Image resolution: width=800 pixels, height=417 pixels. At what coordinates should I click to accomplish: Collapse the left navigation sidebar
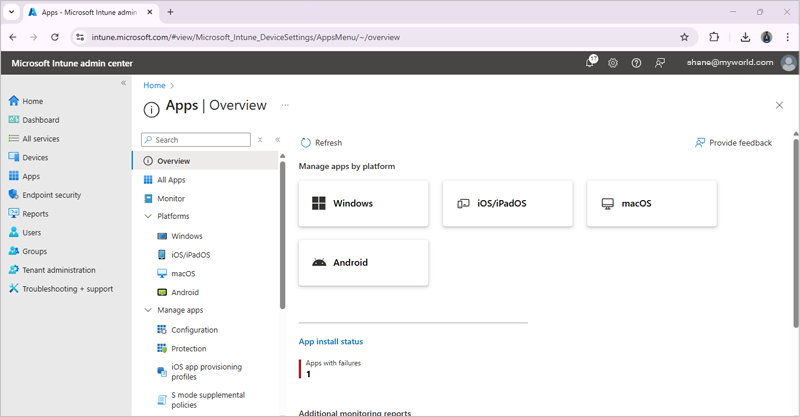(x=123, y=83)
